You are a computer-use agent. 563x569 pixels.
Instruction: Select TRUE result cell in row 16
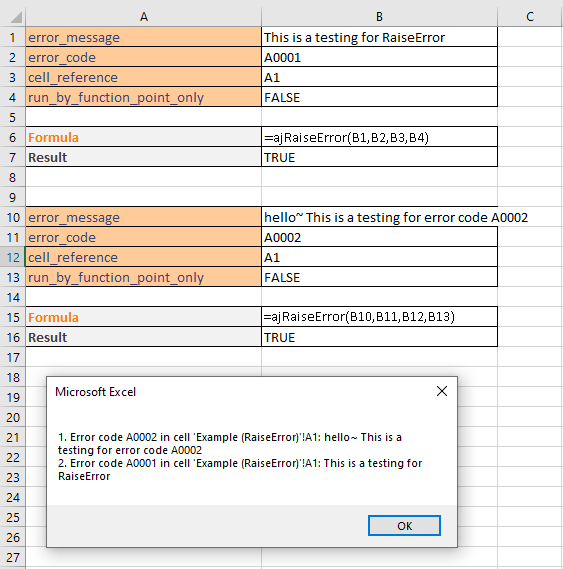(x=379, y=337)
